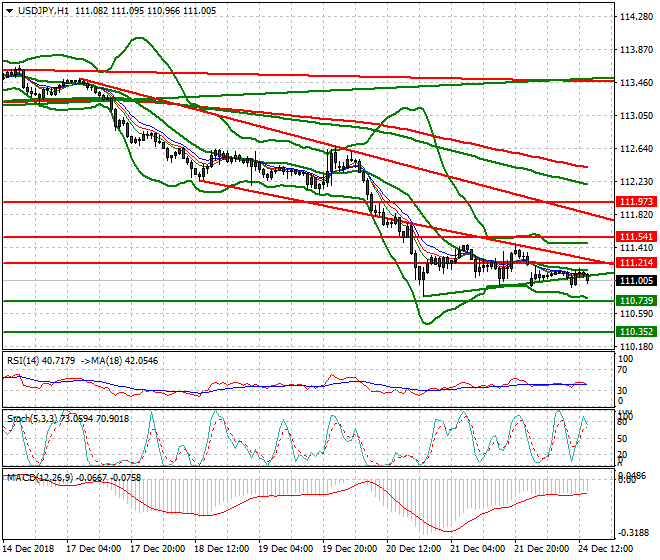Click the 112.640 price scale value
The height and width of the screenshot is (560, 660).
(637, 148)
